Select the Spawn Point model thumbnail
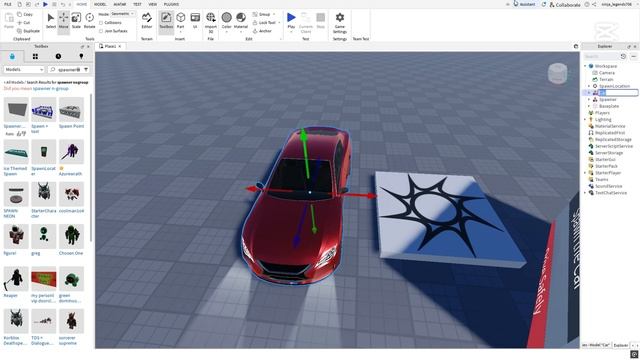The height and width of the screenshot is (360, 640). (71, 109)
